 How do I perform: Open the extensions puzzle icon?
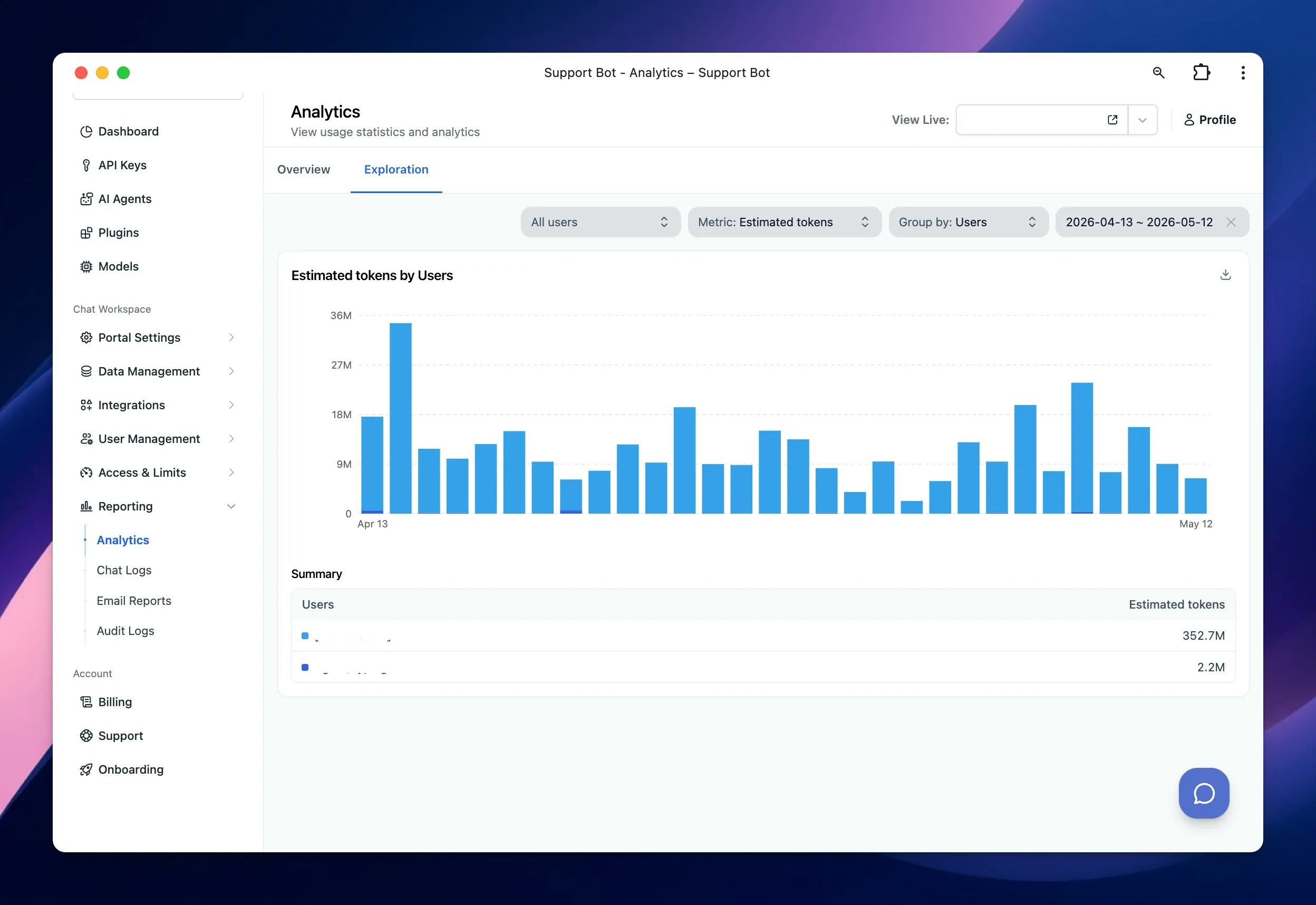[x=1202, y=73]
